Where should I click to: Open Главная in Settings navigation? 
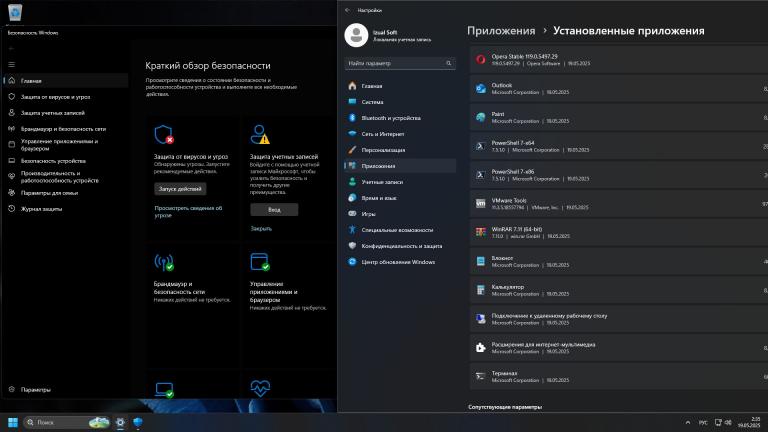point(400,86)
